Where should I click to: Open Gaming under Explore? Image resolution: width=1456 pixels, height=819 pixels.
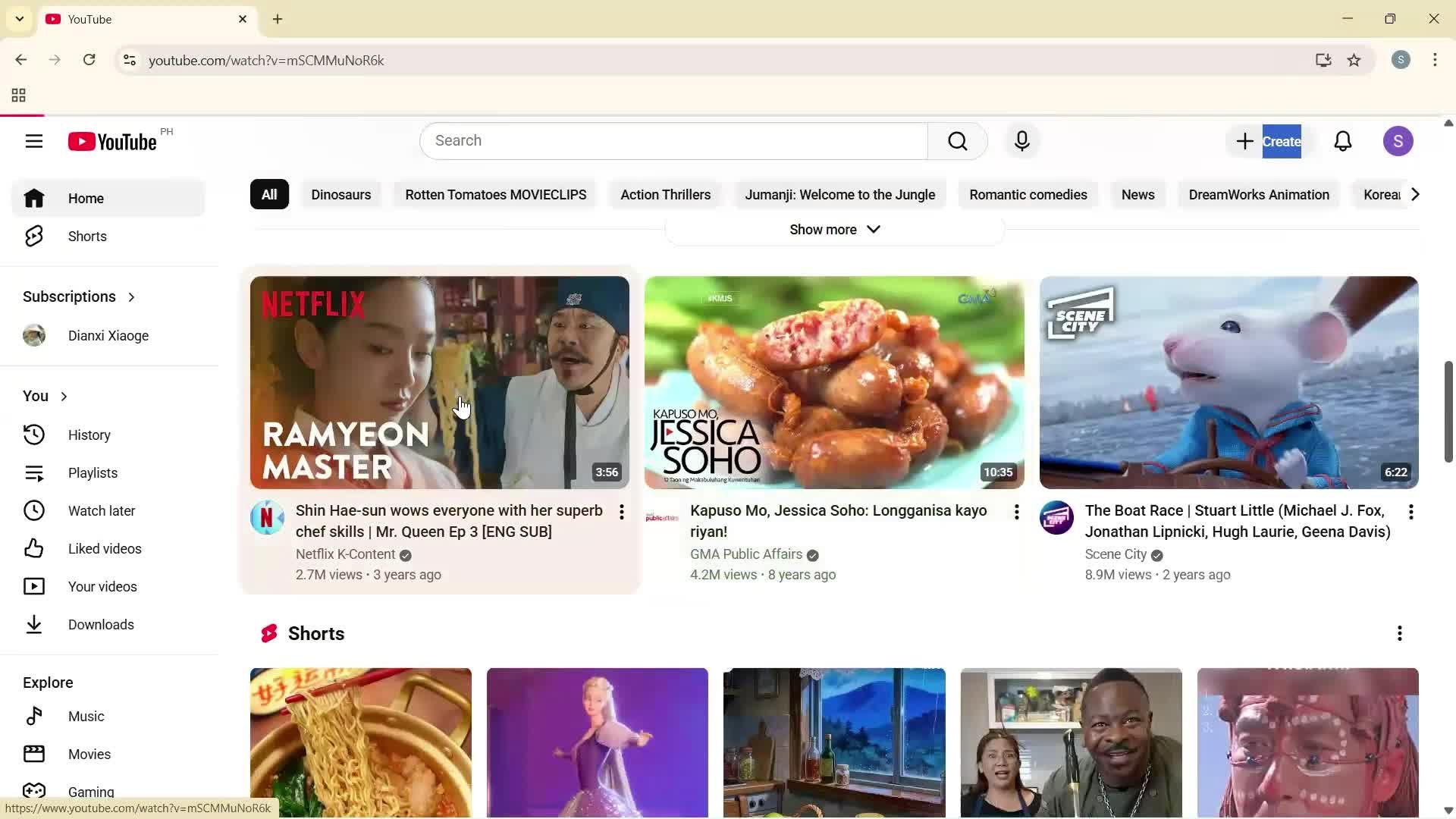(x=92, y=792)
